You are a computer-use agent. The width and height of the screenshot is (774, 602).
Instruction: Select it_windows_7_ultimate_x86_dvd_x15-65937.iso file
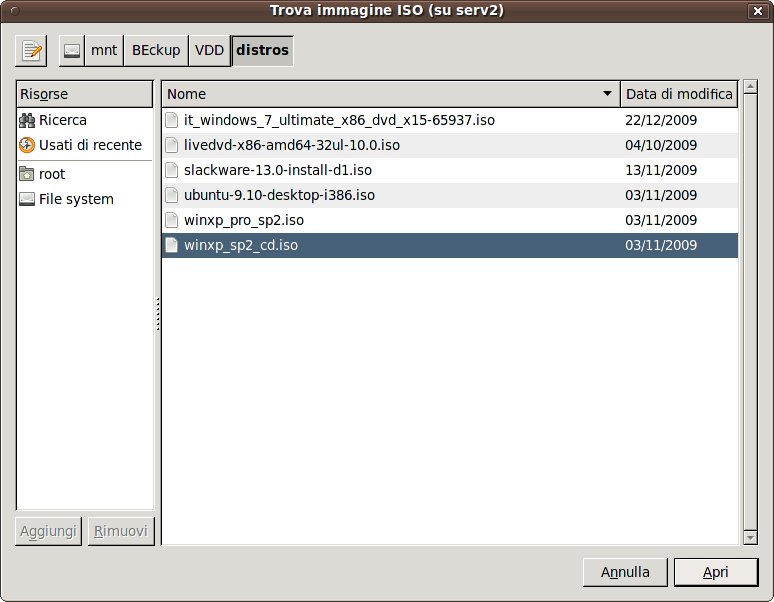450,120
